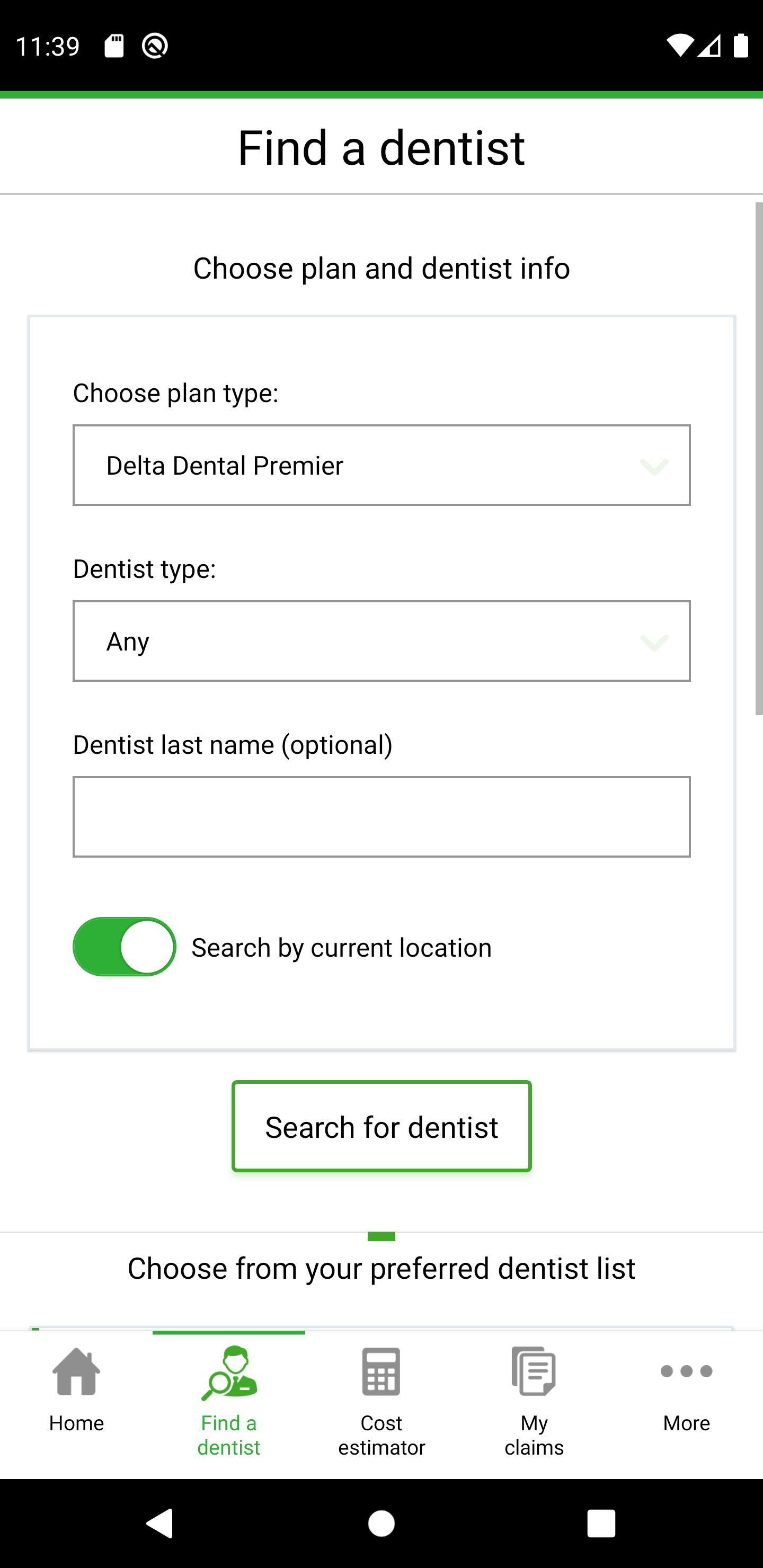Tap the Search by current location label
The image size is (763, 1568).
(x=341, y=948)
